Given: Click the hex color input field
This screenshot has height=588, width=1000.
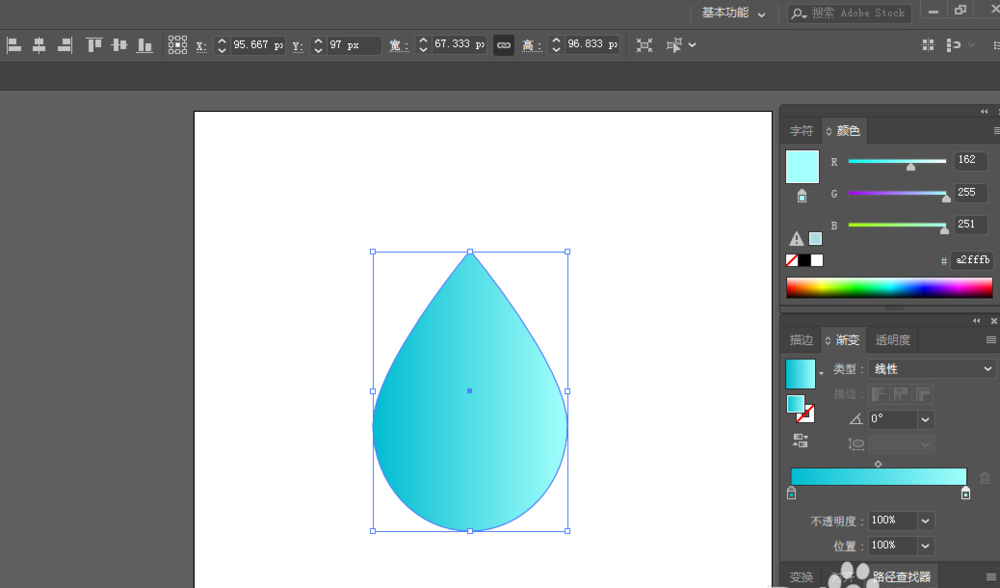Looking at the screenshot, I should pos(971,261).
